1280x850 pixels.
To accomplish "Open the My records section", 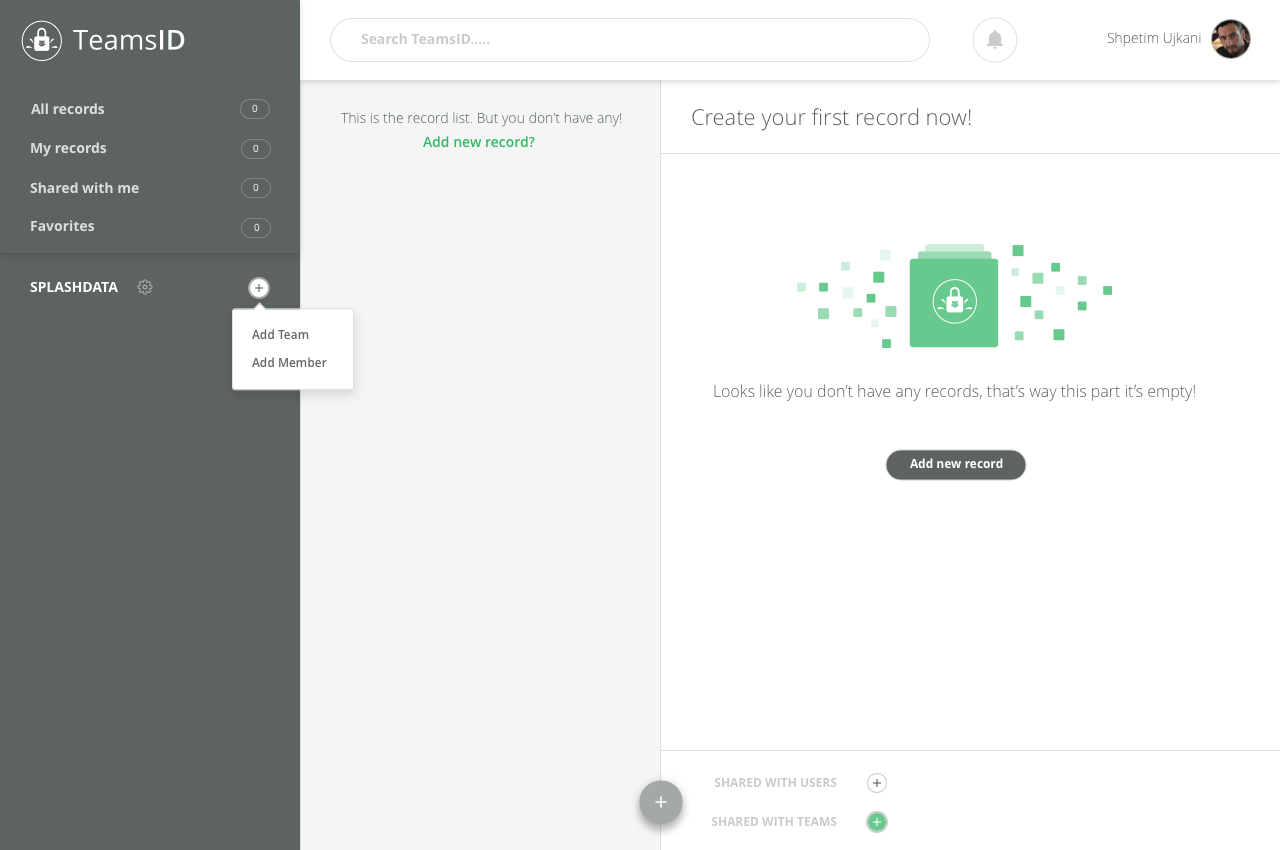I will pos(68,148).
